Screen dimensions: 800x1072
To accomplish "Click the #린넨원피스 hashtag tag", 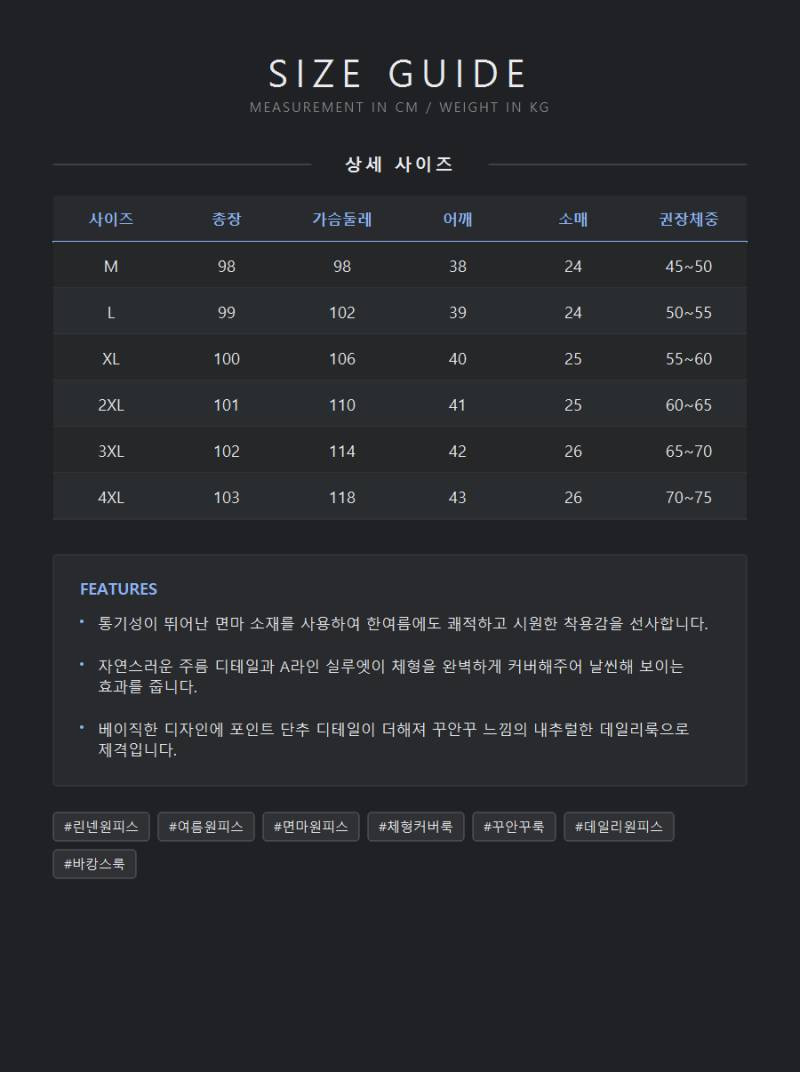I will tap(101, 827).
